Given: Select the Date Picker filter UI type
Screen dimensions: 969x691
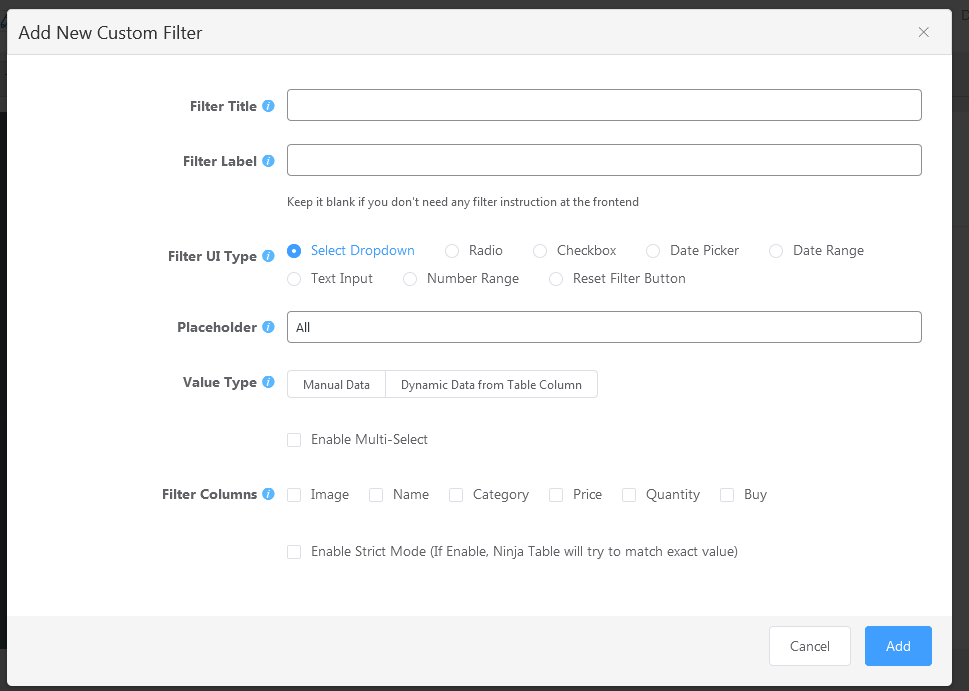Looking at the screenshot, I should (x=652, y=250).
